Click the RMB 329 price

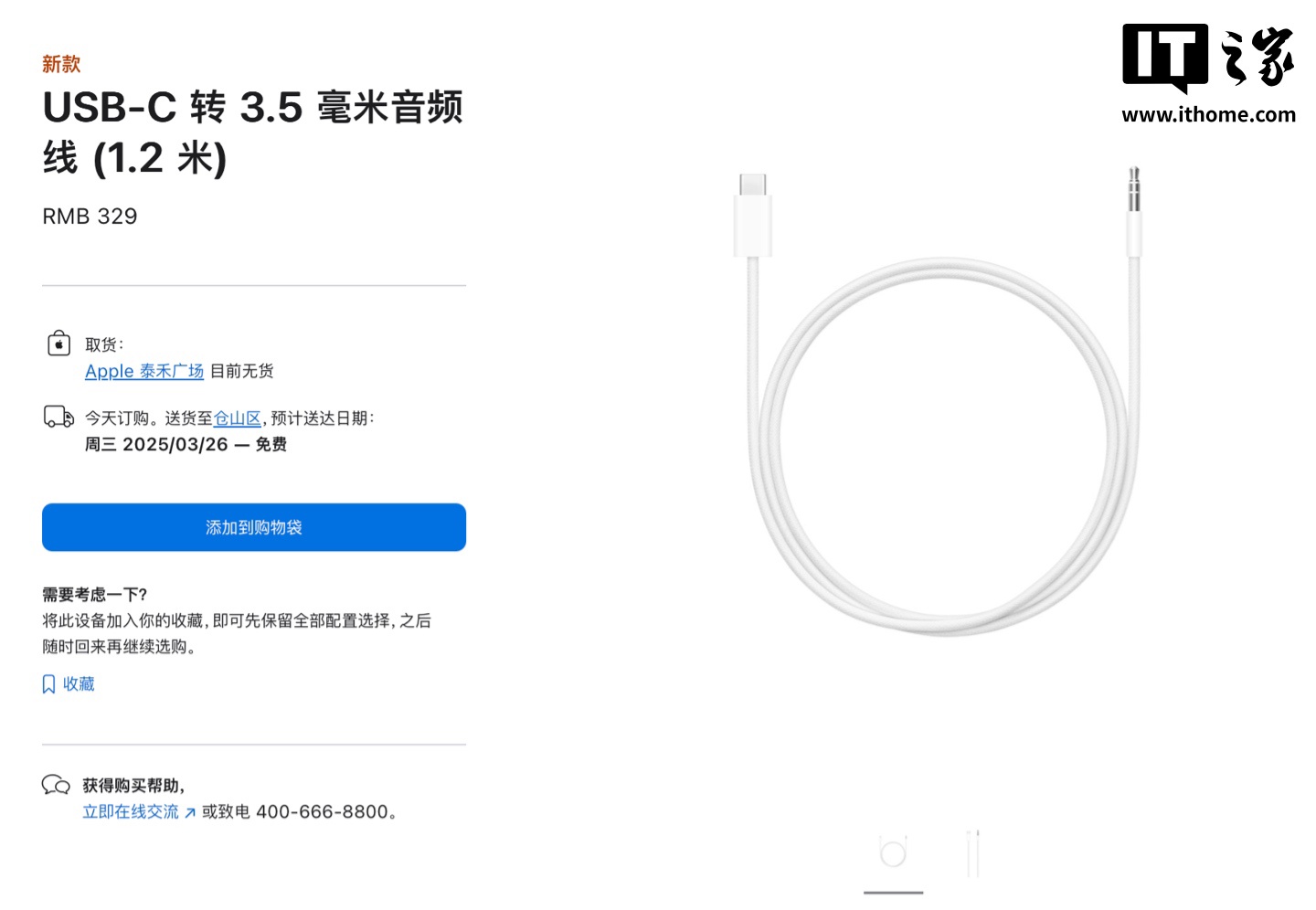[90, 217]
